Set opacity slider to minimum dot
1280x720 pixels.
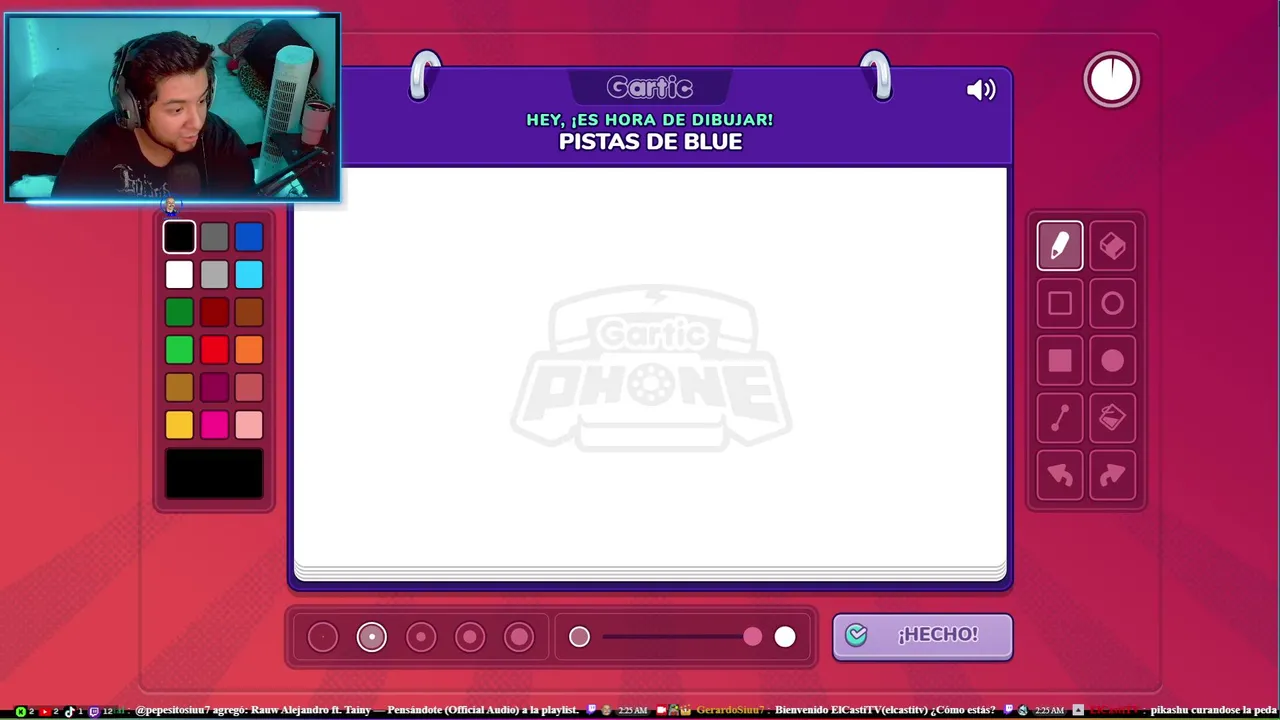pyautogui.click(x=579, y=636)
